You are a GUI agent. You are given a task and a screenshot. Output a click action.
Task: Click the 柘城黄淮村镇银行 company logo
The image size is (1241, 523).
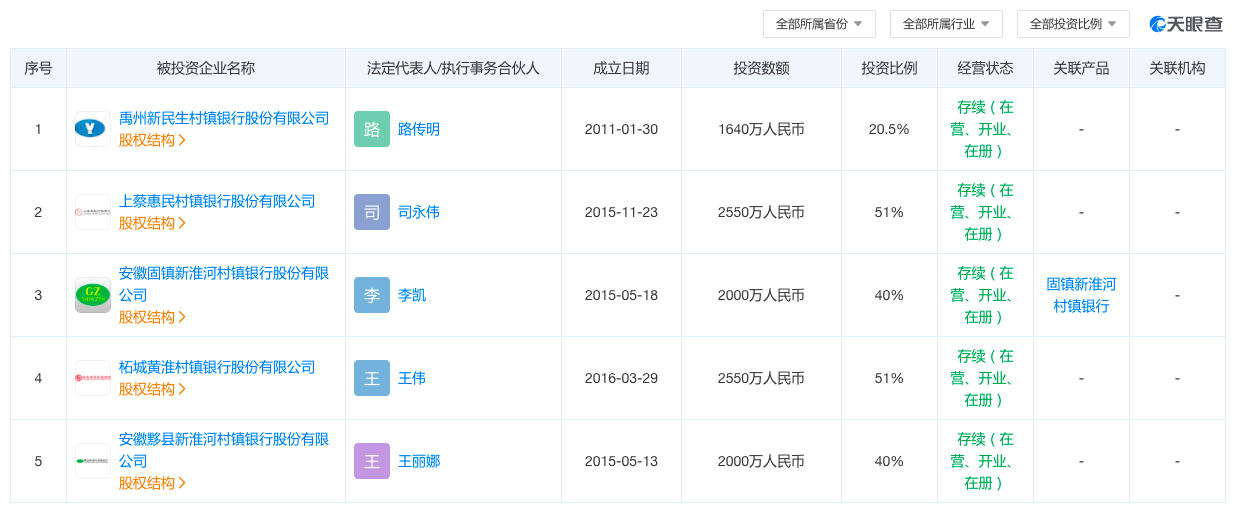click(93, 378)
